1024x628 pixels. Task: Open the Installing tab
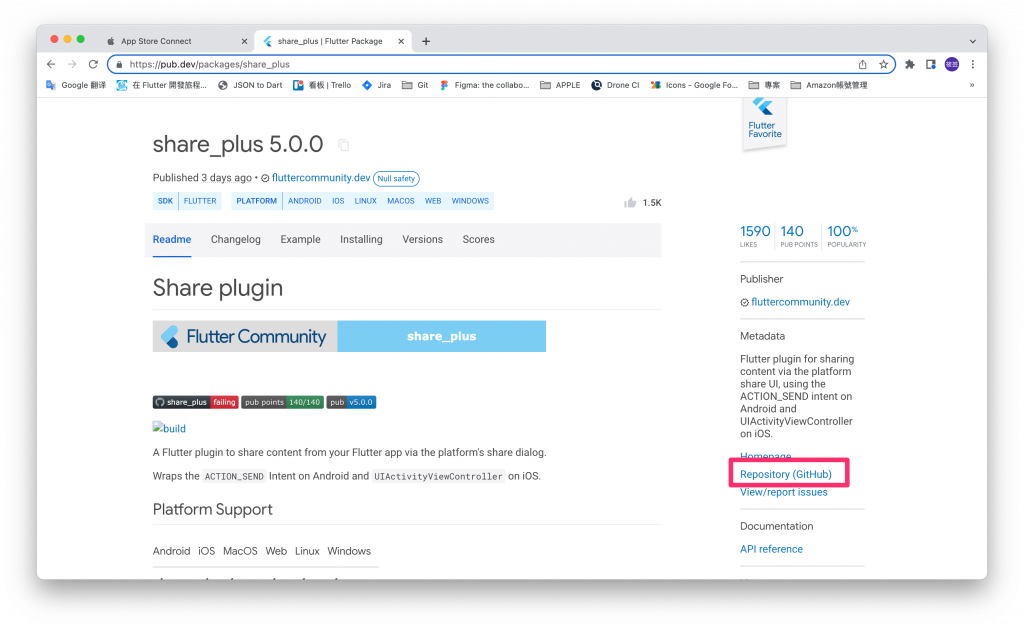pyautogui.click(x=361, y=240)
